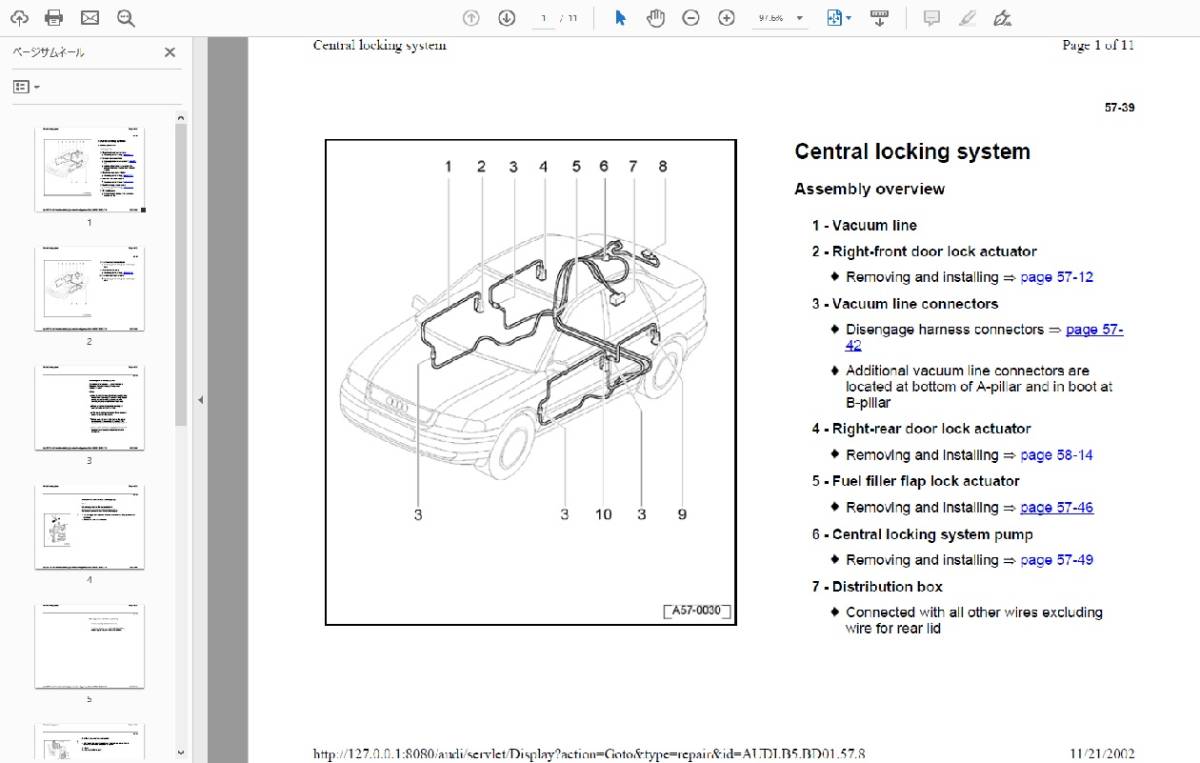Screen dimensions: 1200x763
Task: Open link page 57-46
Action: click(1056, 507)
